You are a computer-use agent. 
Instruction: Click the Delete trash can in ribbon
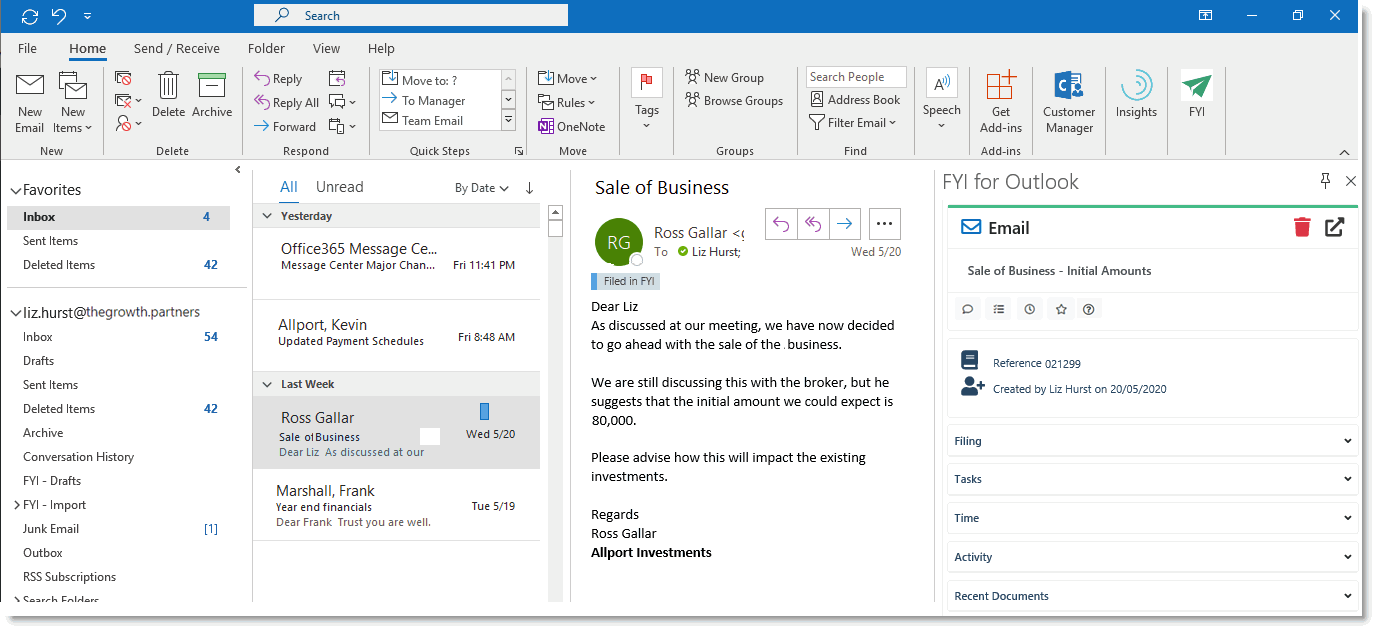[168, 95]
